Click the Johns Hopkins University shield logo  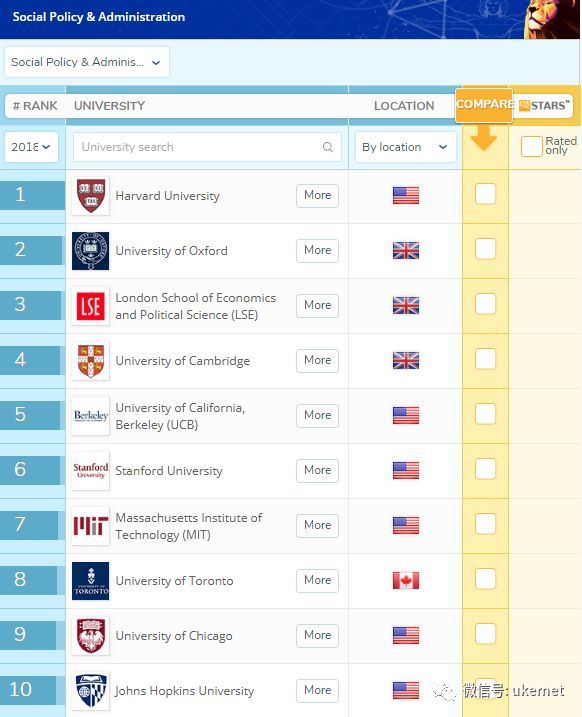(91, 690)
